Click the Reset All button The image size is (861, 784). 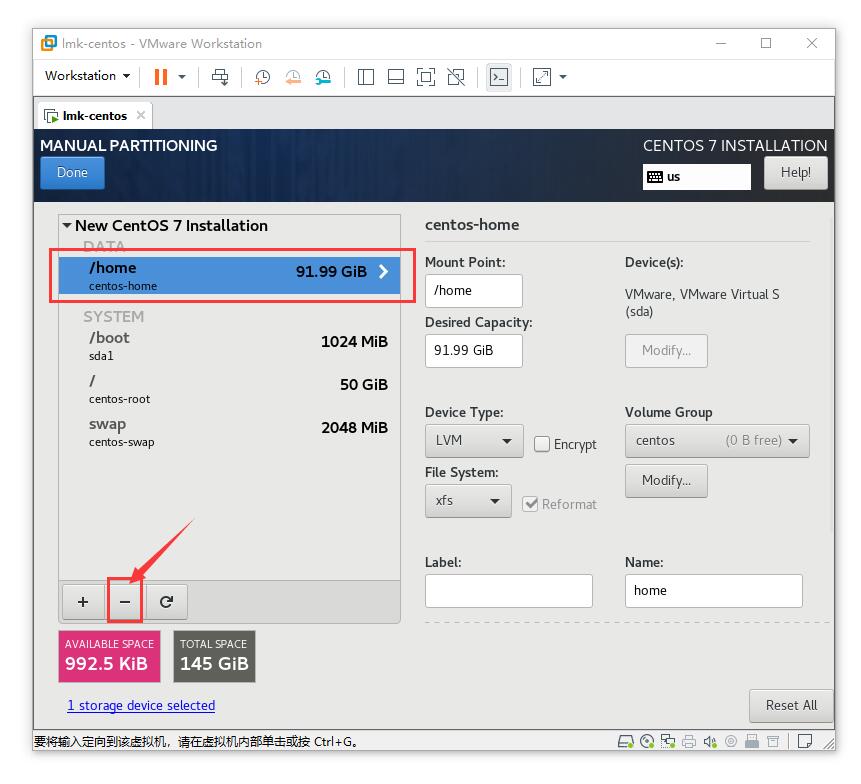(791, 705)
